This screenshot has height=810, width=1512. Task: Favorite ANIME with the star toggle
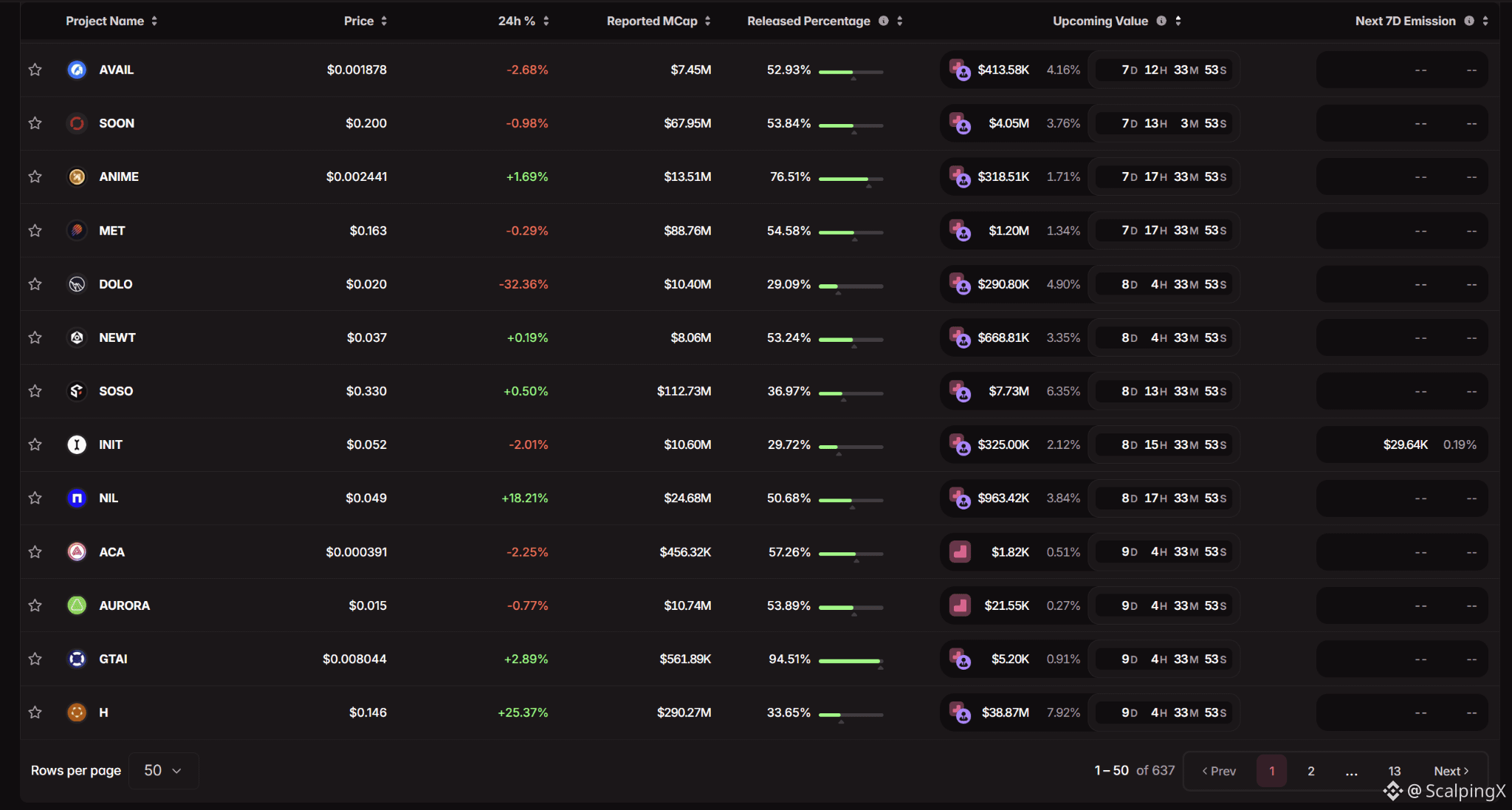click(35, 176)
